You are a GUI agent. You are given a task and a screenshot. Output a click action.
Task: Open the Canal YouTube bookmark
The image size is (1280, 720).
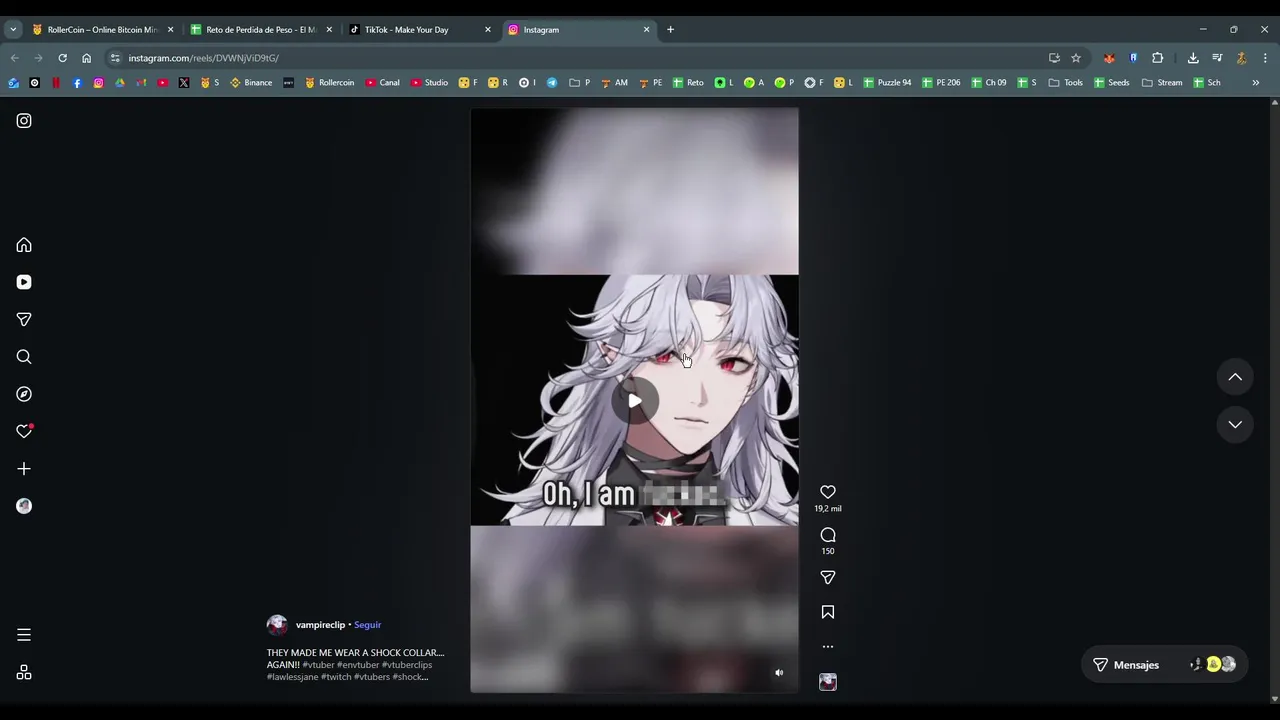coord(382,83)
